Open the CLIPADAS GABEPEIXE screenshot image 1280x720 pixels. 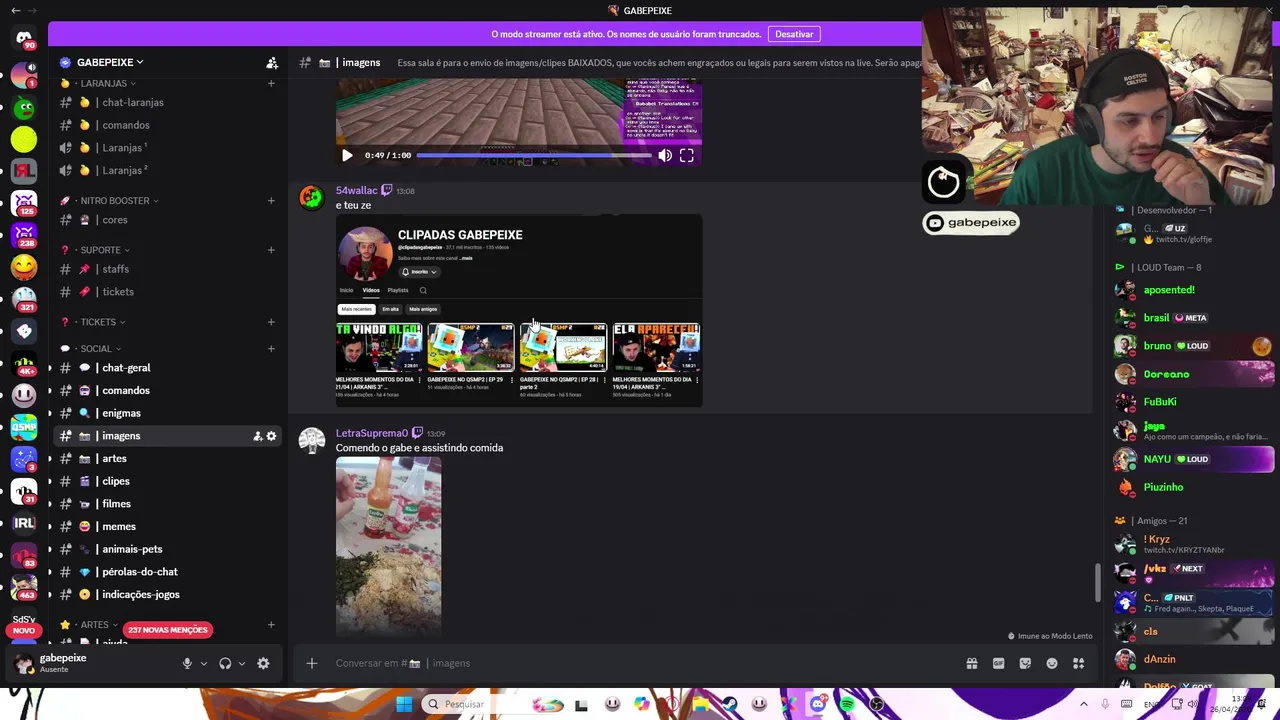519,310
